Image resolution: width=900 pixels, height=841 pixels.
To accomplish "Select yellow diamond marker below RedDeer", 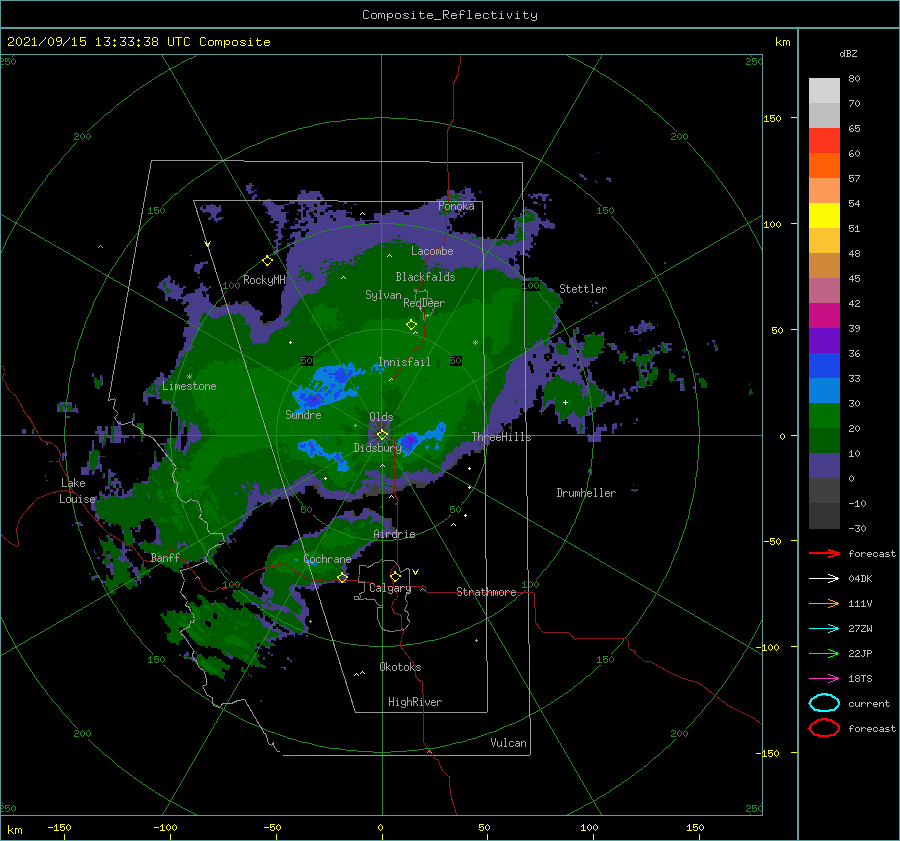I will pyautogui.click(x=411, y=325).
